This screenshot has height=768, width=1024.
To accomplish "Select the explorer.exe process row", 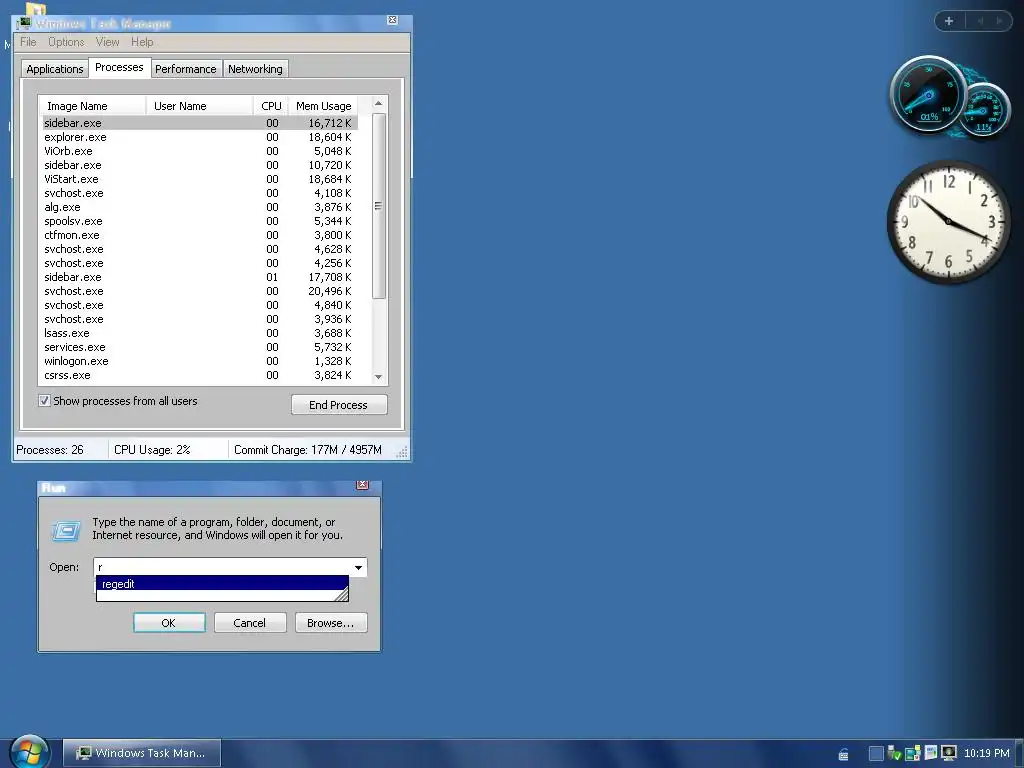I will pyautogui.click(x=200, y=137).
